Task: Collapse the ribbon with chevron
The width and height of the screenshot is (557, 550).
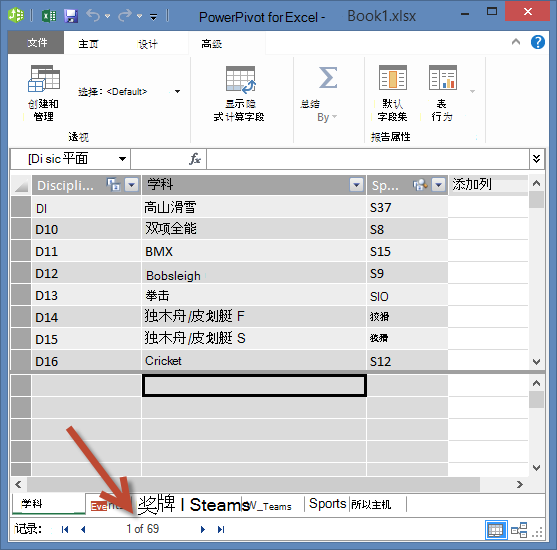Action: tap(516, 42)
